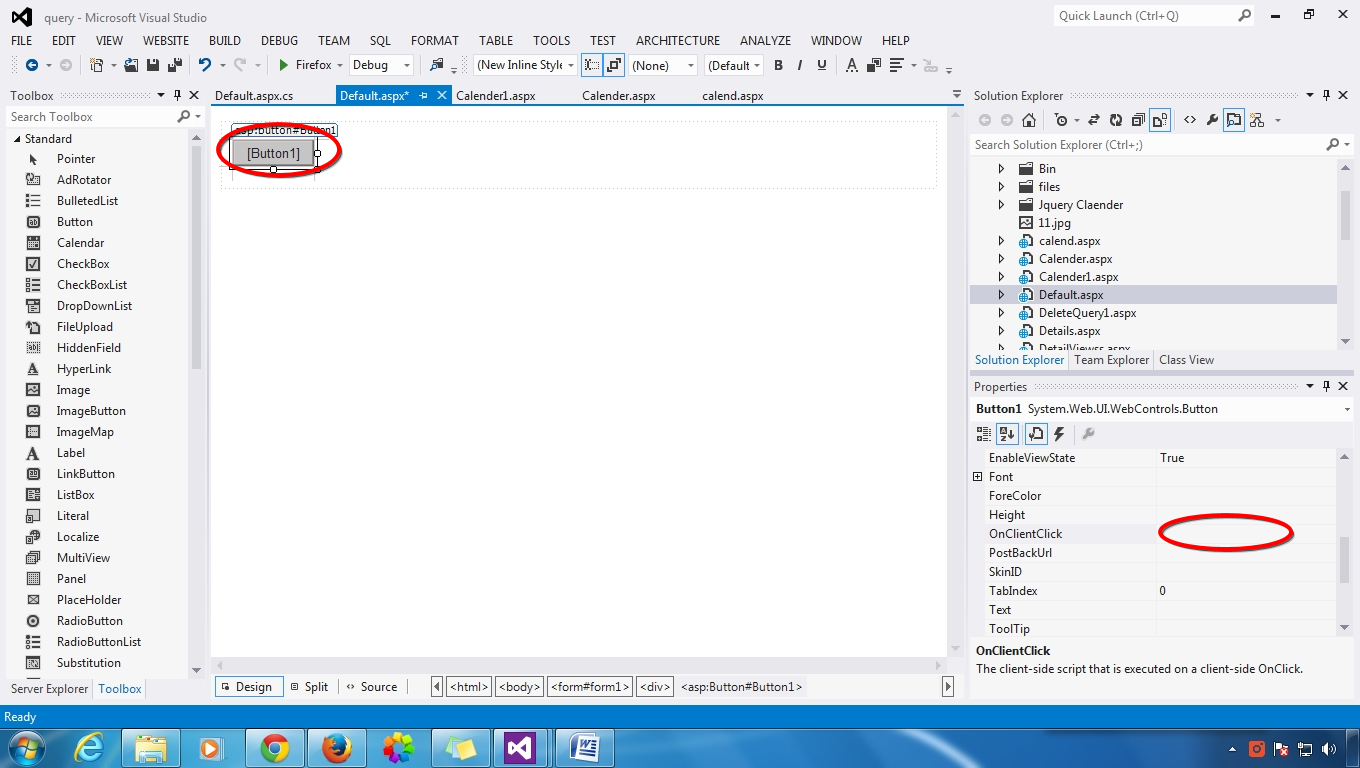Pin the Toolbox panel with the pushpin

pyautogui.click(x=178, y=96)
